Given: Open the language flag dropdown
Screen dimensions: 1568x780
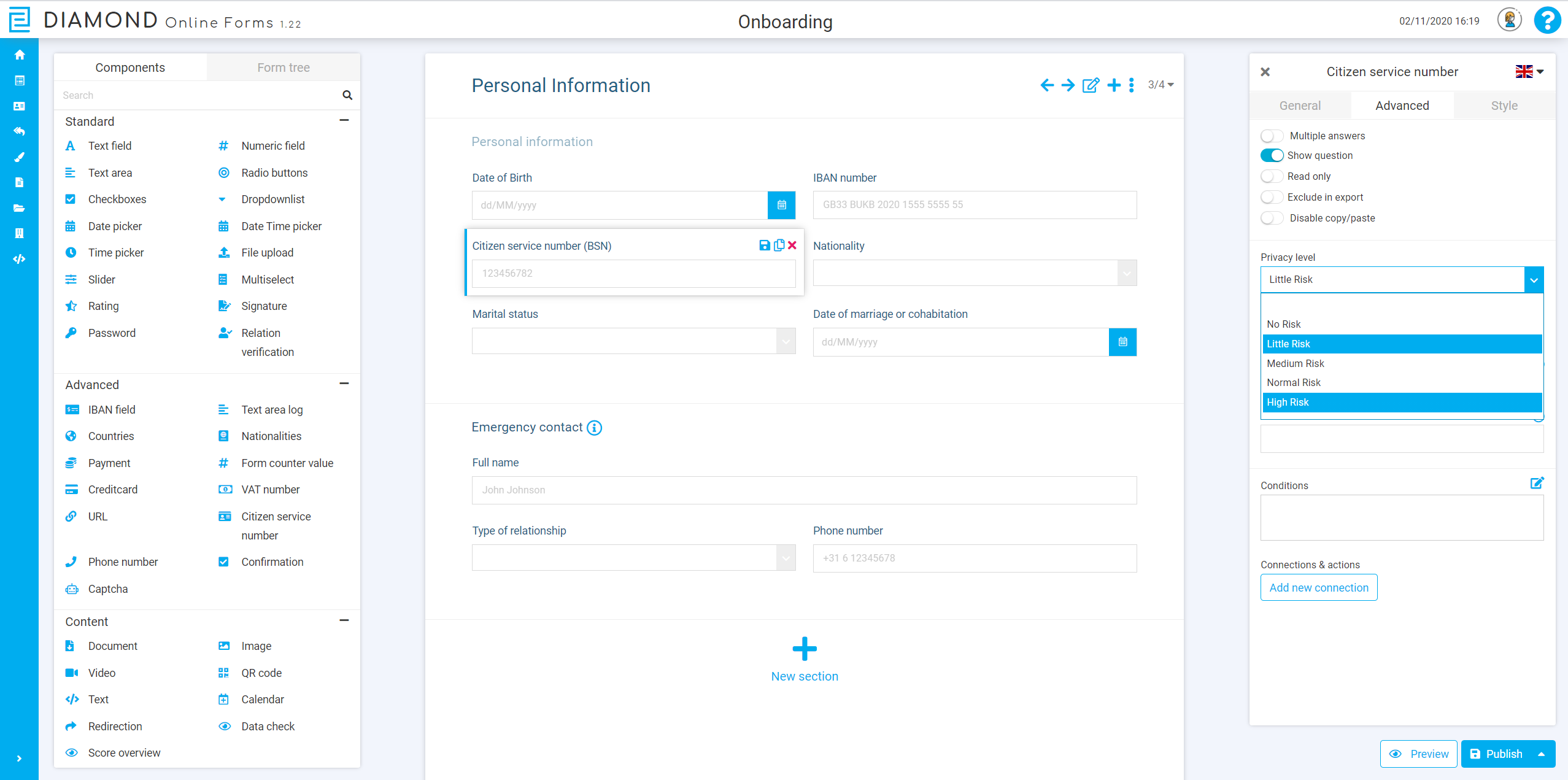Looking at the screenshot, I should pyautogui.click(x=1529, y=71).
